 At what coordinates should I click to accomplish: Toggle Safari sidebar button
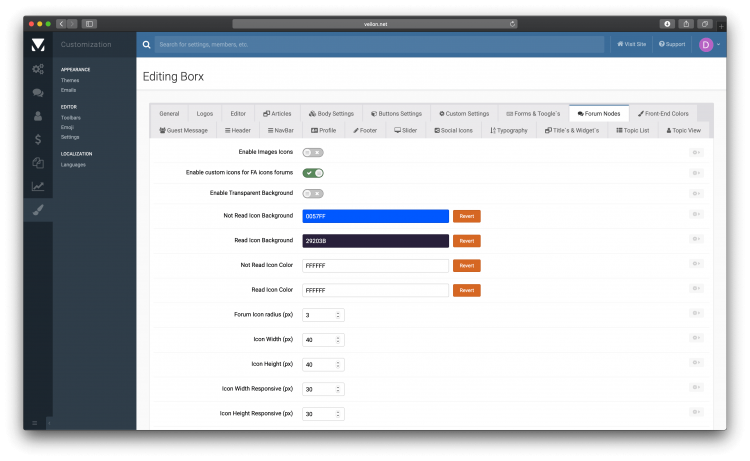tap(89, 23)
